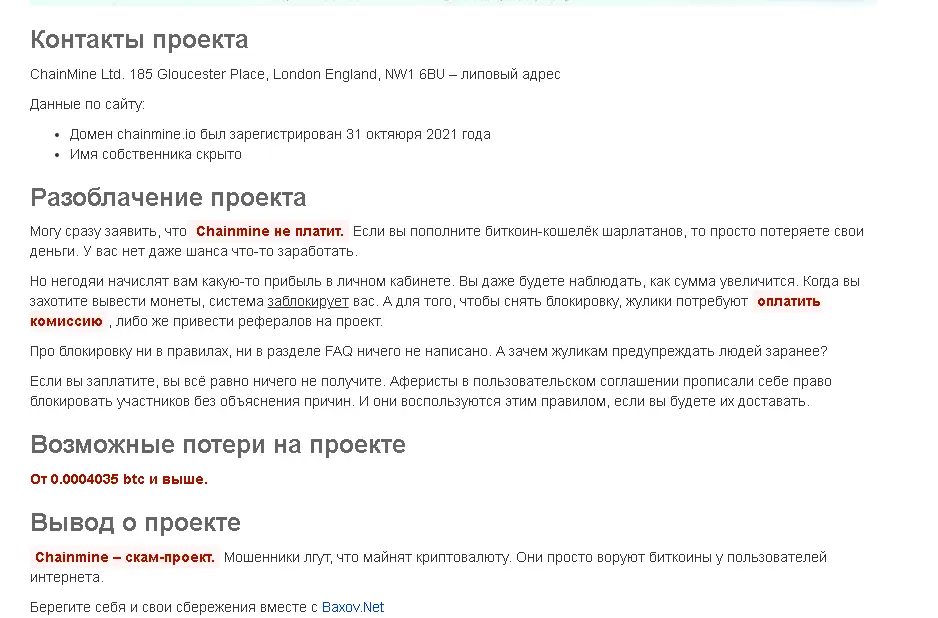Click the red text «Chainmine не платит.»
The width and height of the screenshot is (938, 618).
pyautogui.click(x=270, y=231)
